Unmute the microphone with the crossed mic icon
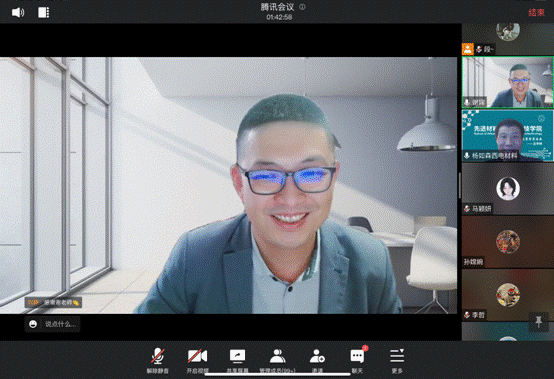Viewport: 554px width, 379px height. coord(158,360)
